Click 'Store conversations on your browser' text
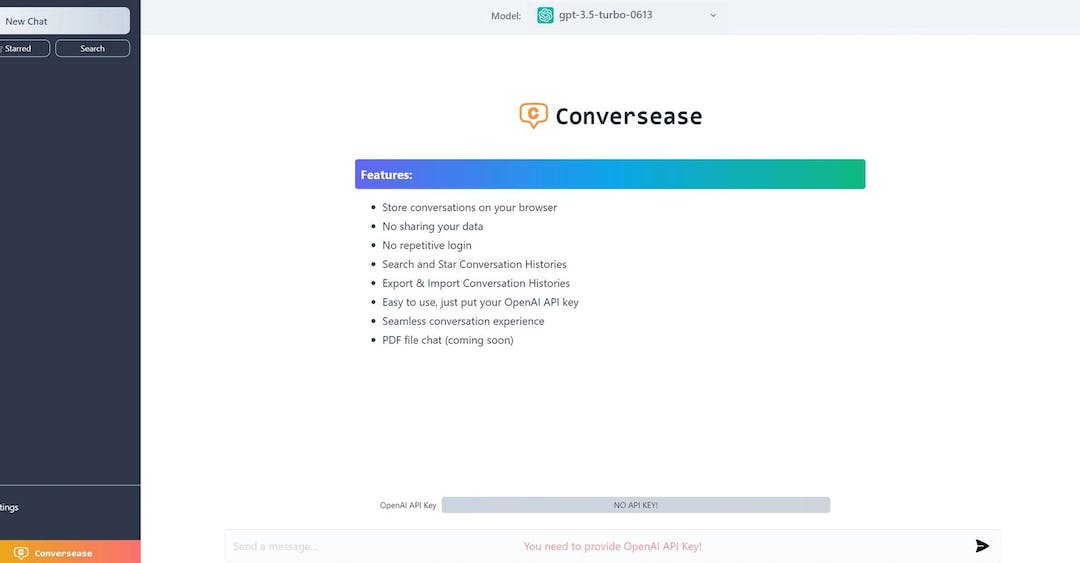 coord(469,207)
